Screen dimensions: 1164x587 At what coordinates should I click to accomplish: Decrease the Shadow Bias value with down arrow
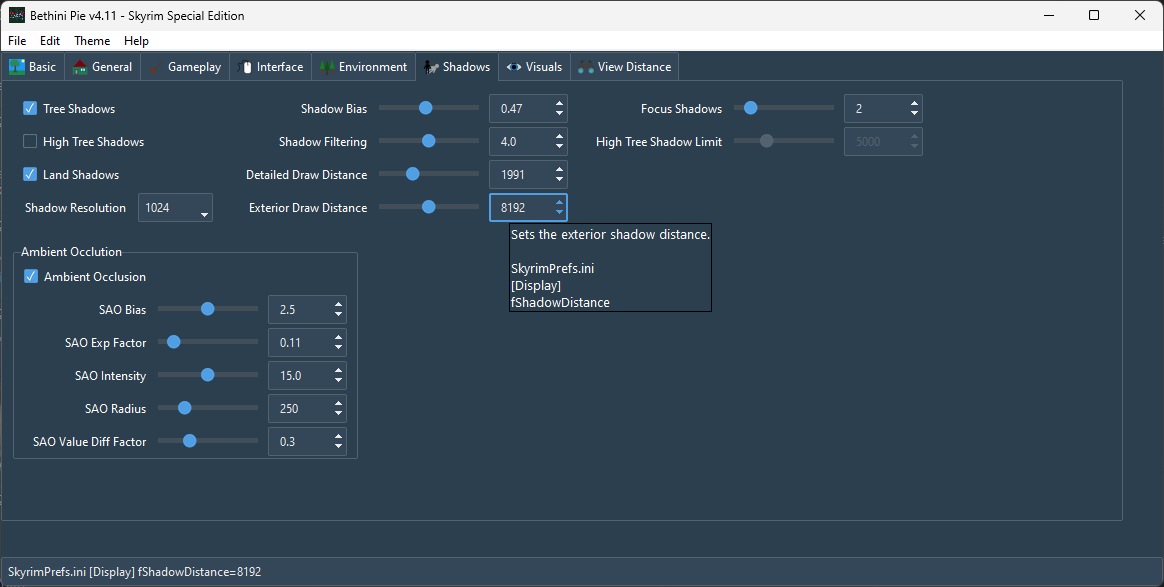[559, 114]
